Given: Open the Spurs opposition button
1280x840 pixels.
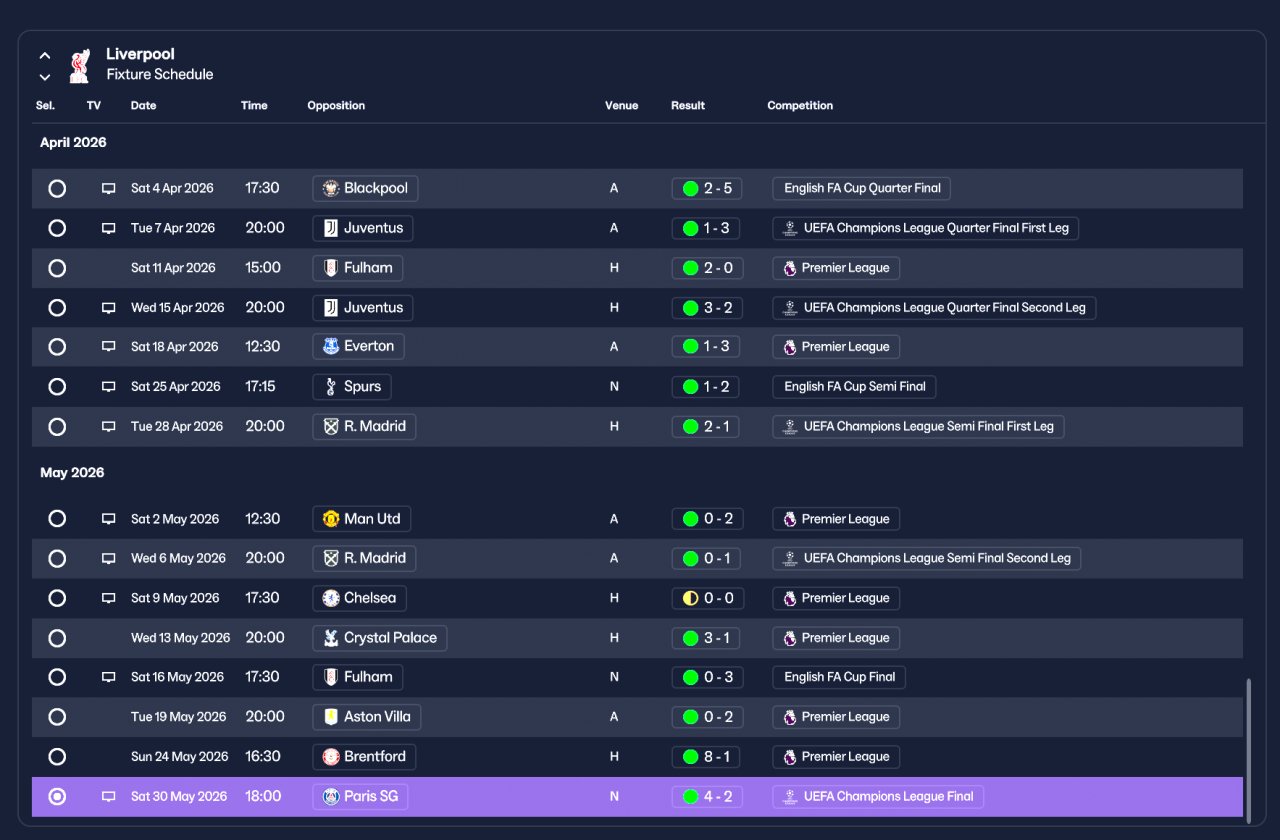Looking at the screenshot, I should coord(352,387).
